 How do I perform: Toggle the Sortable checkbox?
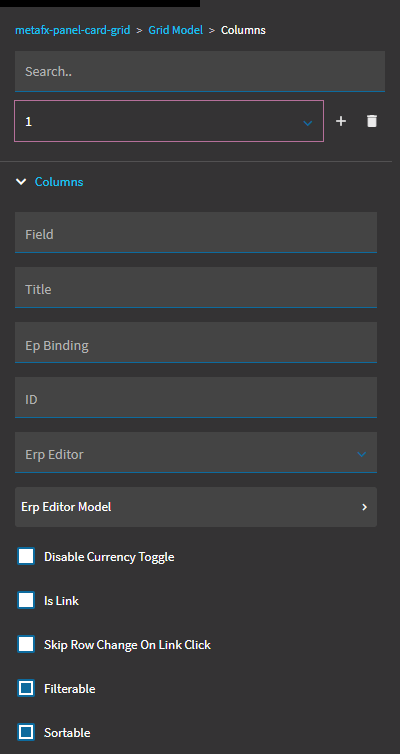[26, 732]
